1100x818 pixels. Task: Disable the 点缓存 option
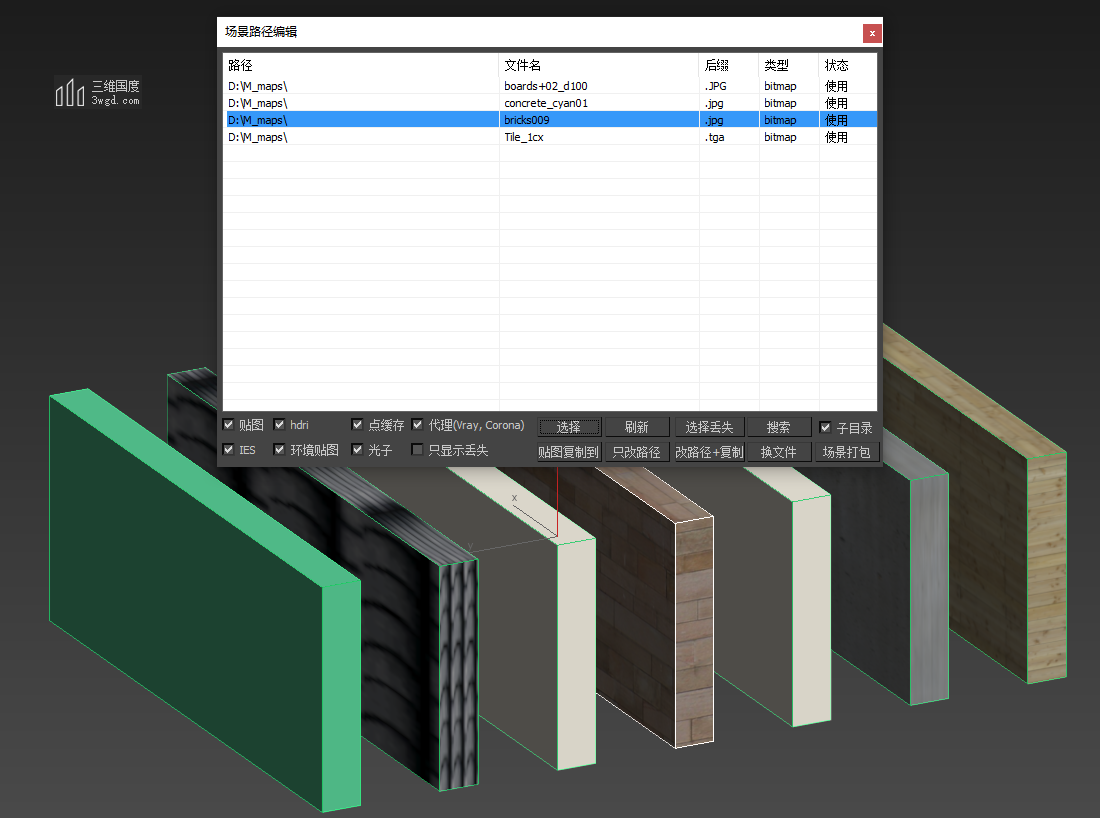(x=358, y=425)
